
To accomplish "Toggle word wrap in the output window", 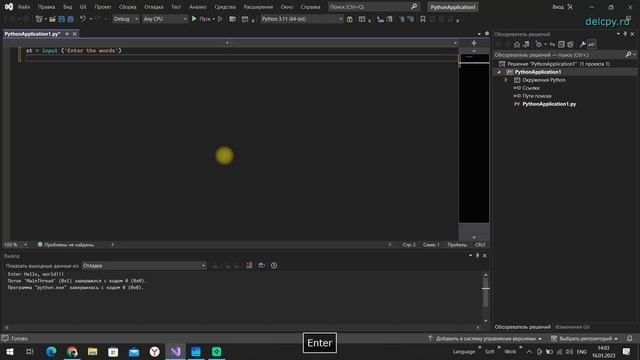I will coord(262,265).
